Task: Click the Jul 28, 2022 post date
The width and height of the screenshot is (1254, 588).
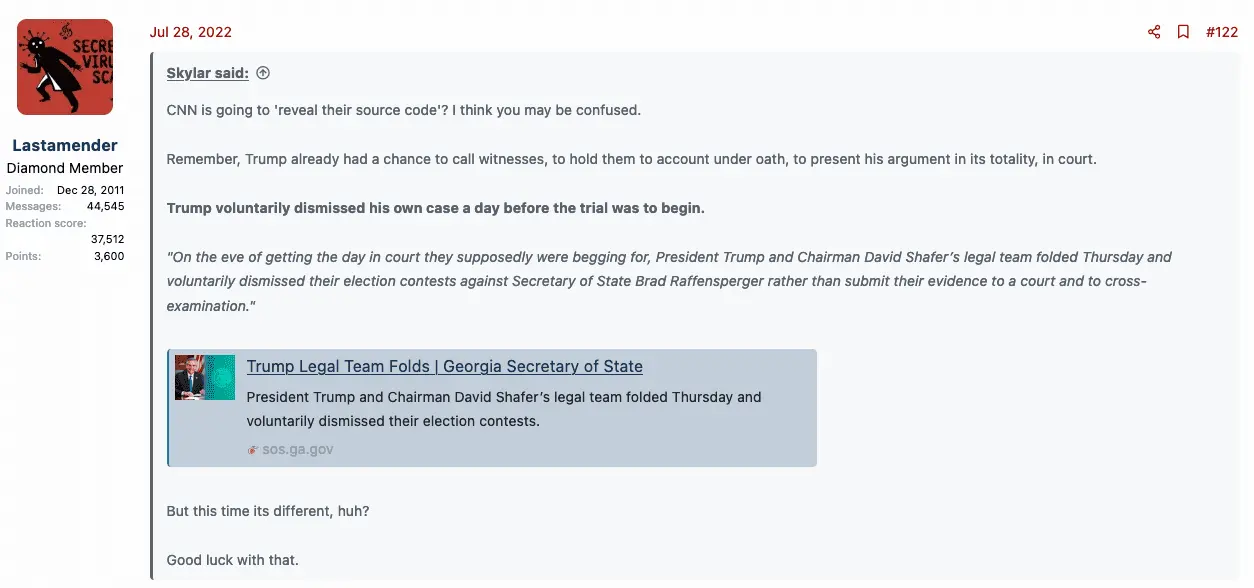Action: (x=191, y=32)
